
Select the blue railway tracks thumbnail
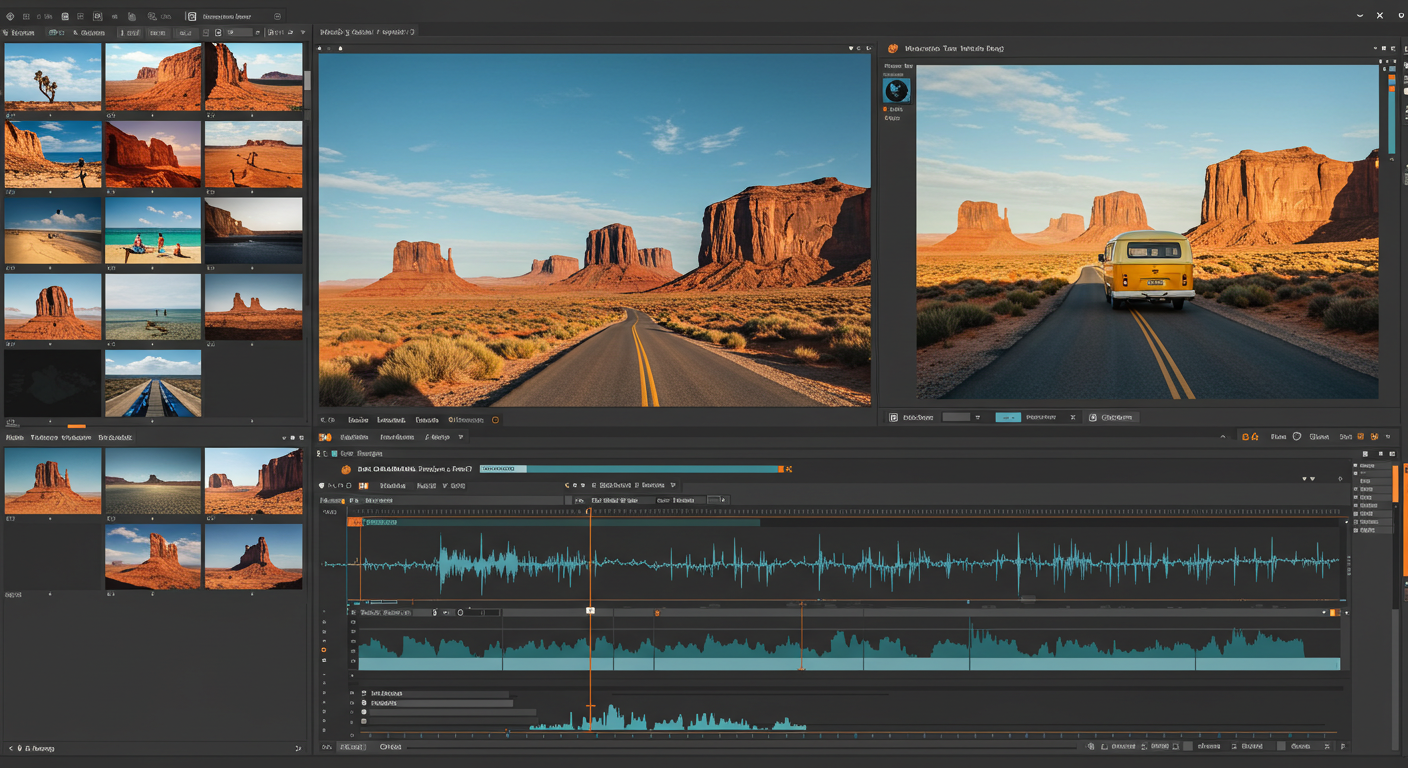coord(153,383)
